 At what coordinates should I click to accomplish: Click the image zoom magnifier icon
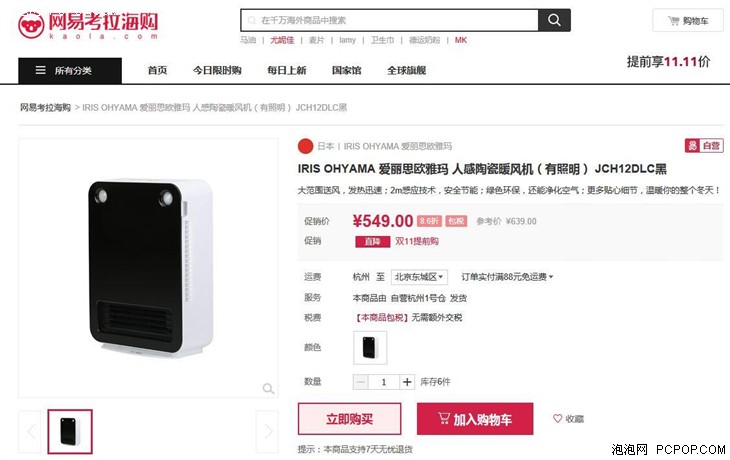[x=268, y=388]
